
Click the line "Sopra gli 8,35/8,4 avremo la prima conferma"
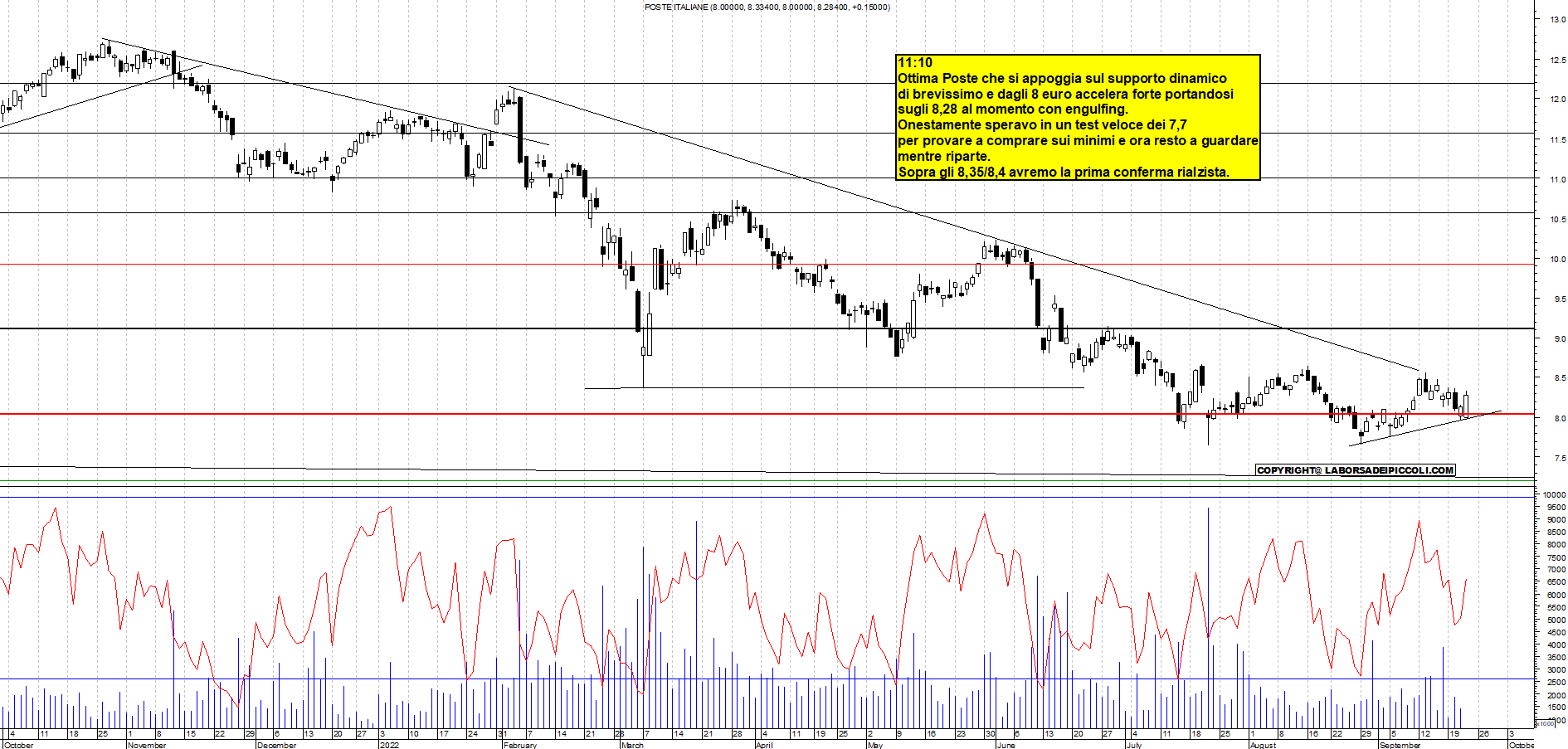coord(1064,172)
